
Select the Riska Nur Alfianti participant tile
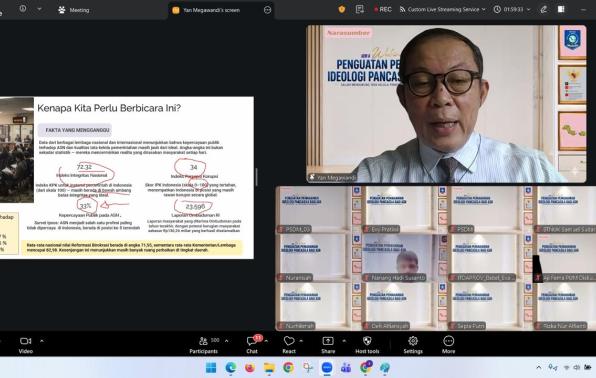pyautogui.click(x=565, y=307)
